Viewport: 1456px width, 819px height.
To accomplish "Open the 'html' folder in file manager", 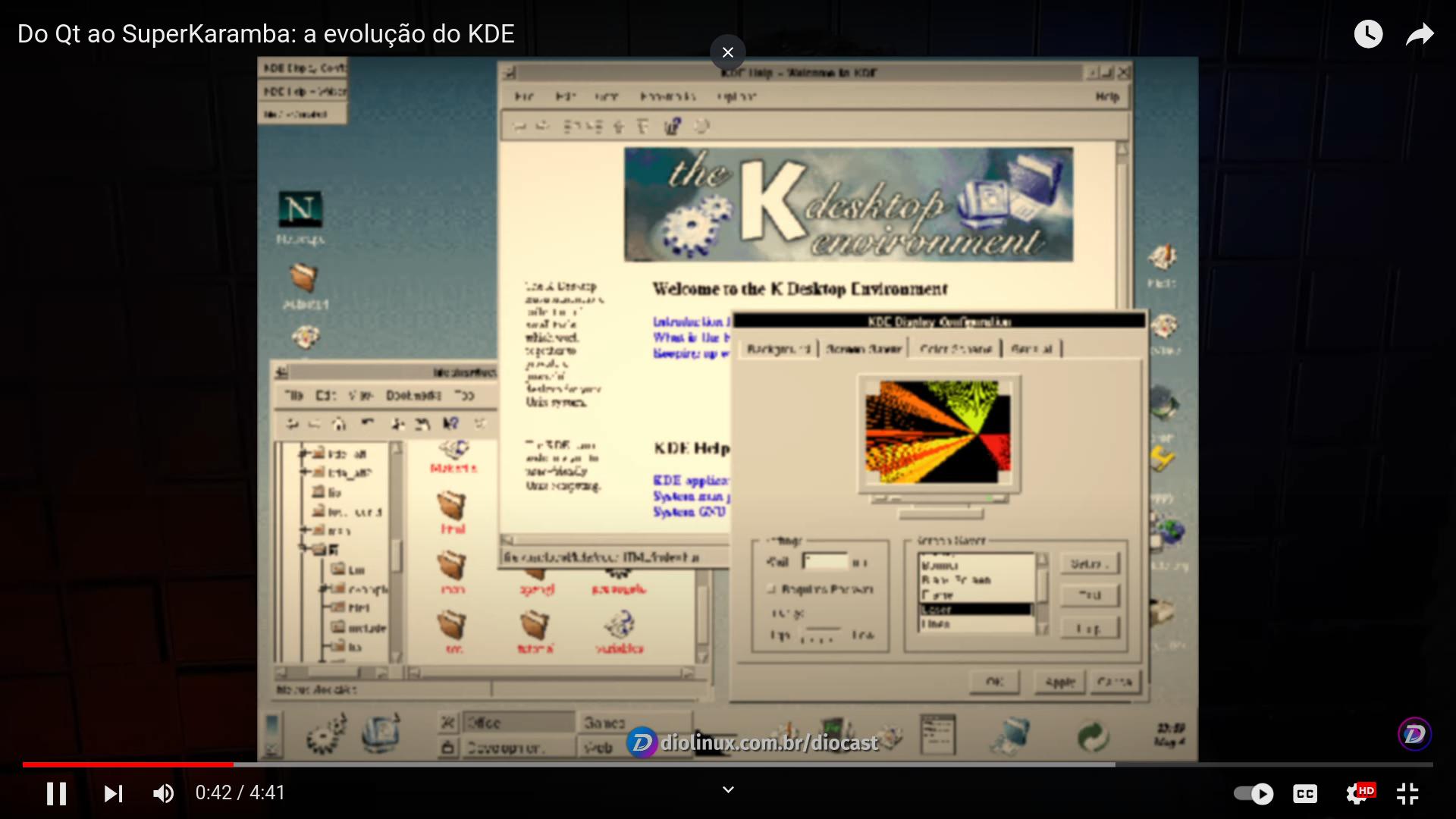I will [x=452, y=512].
